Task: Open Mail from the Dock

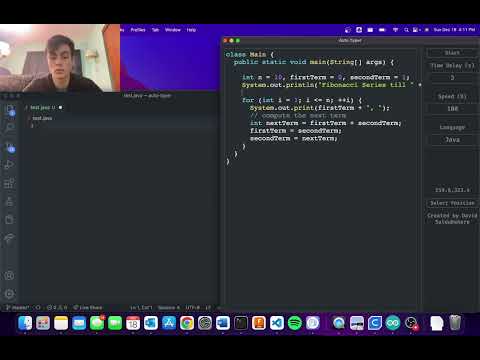Action: pos(79,323)
